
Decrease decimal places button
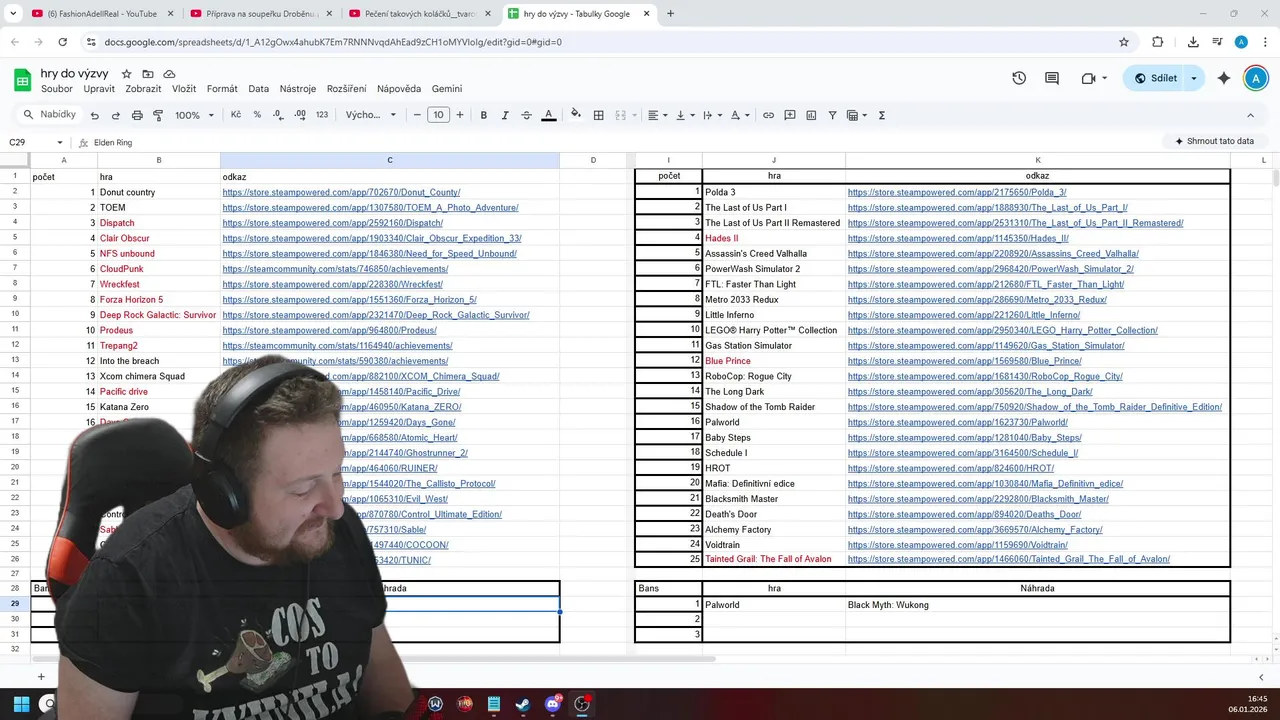(x=278, y=115)
